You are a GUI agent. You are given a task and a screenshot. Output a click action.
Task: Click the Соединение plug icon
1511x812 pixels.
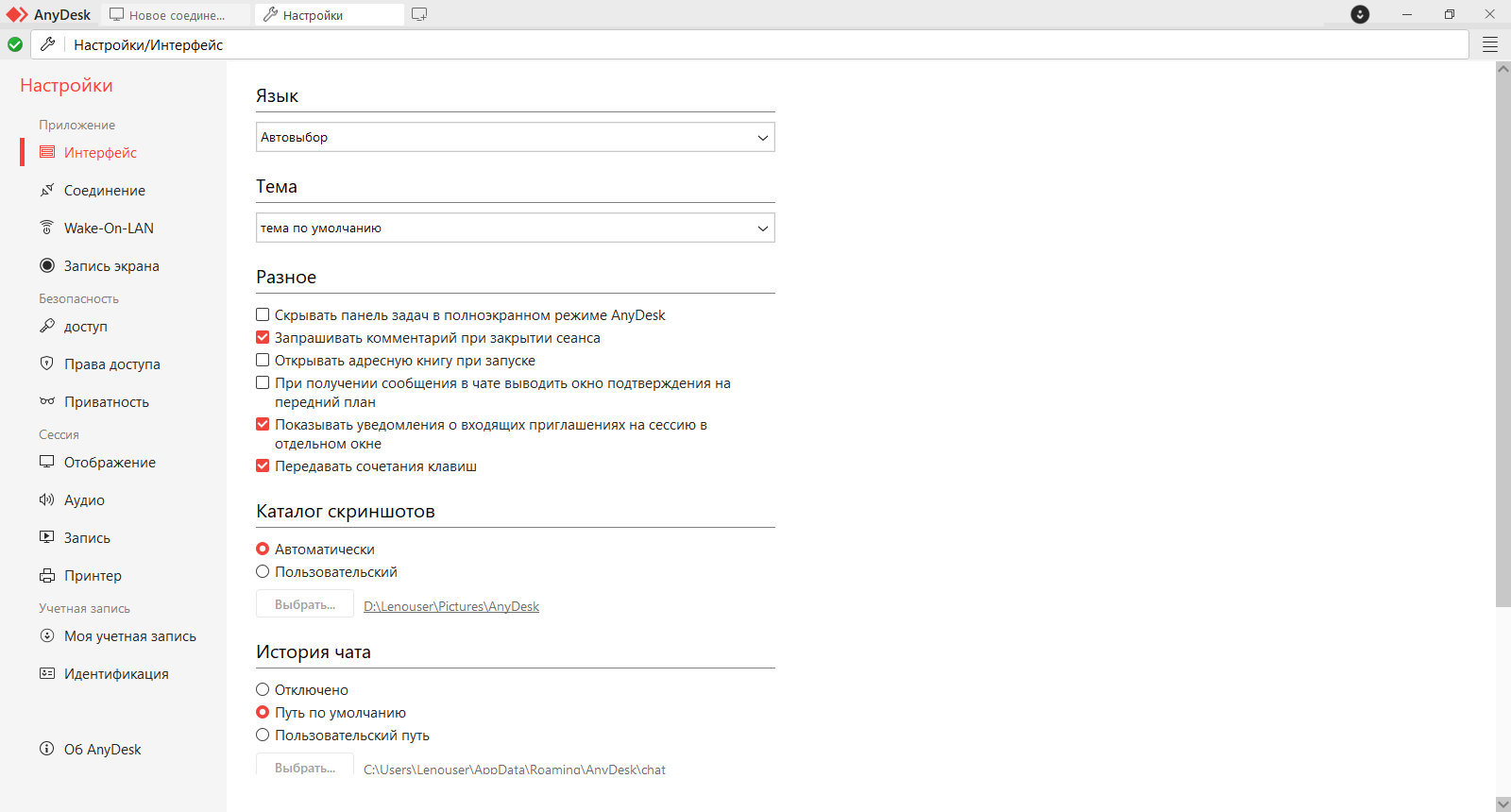(x=47, y=190)
